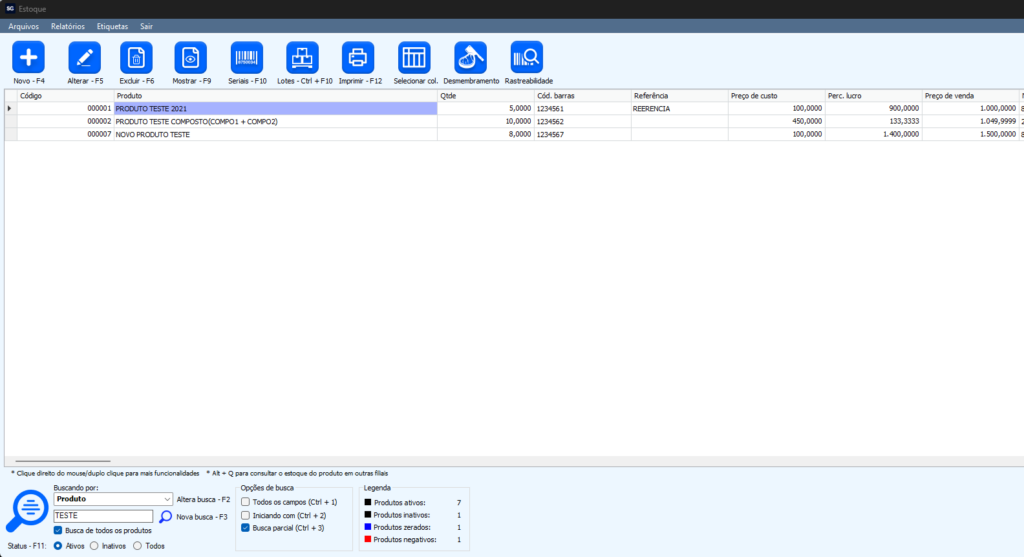
Task: Enable Todos os campos (Ctrl + 1)
Action: point(246,502)
